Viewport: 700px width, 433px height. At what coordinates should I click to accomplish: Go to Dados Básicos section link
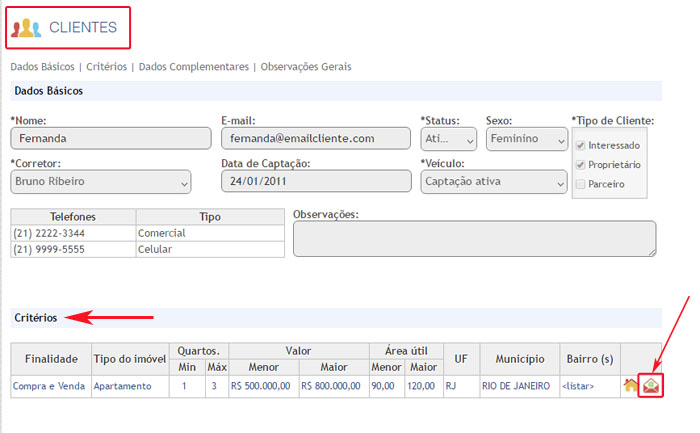tap(43, 67)
